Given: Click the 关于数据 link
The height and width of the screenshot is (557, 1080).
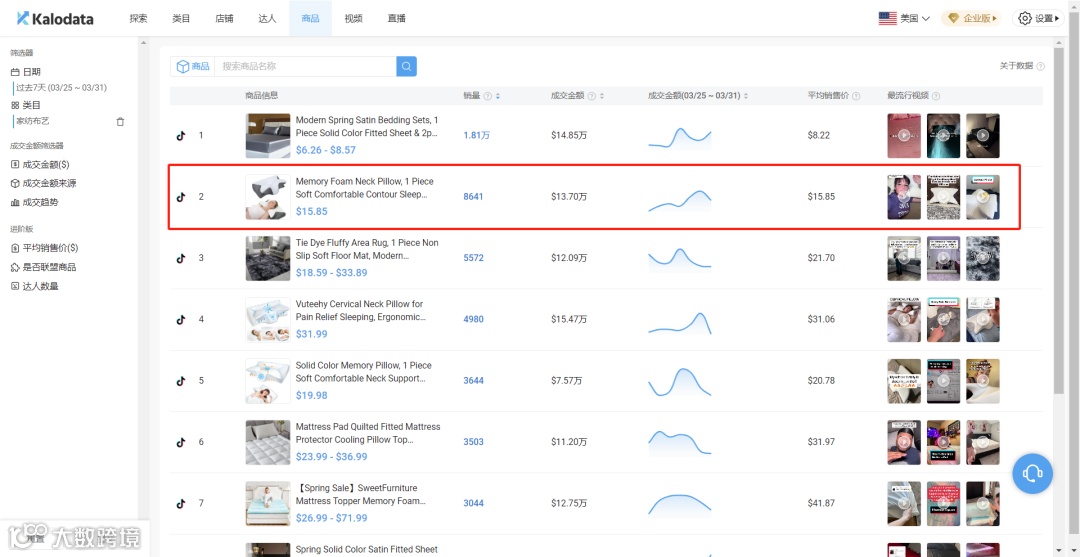Looking at the screenshot, I should [x=1017, y=66].
